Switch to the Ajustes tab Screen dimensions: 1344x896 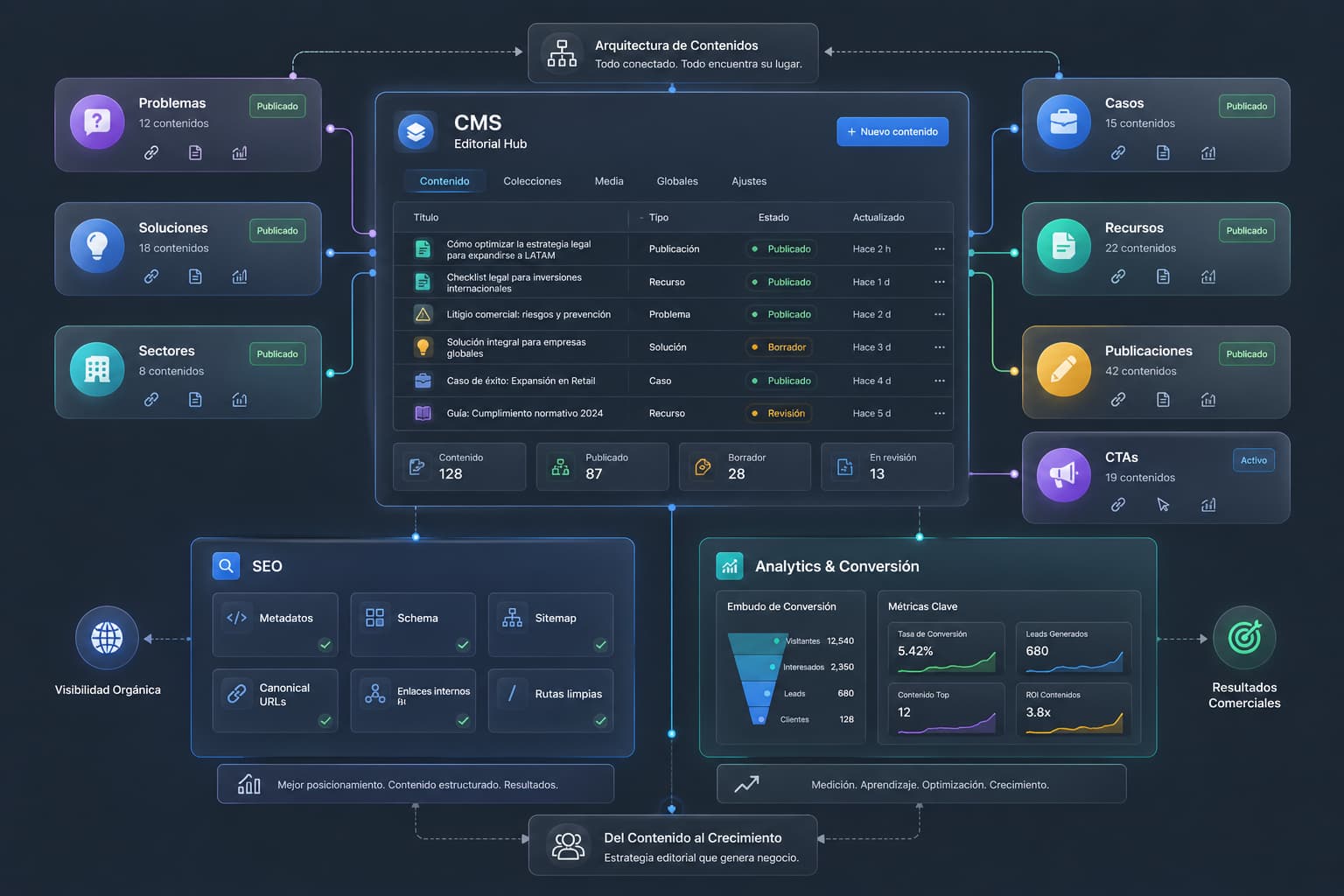[x=749, y=181]
